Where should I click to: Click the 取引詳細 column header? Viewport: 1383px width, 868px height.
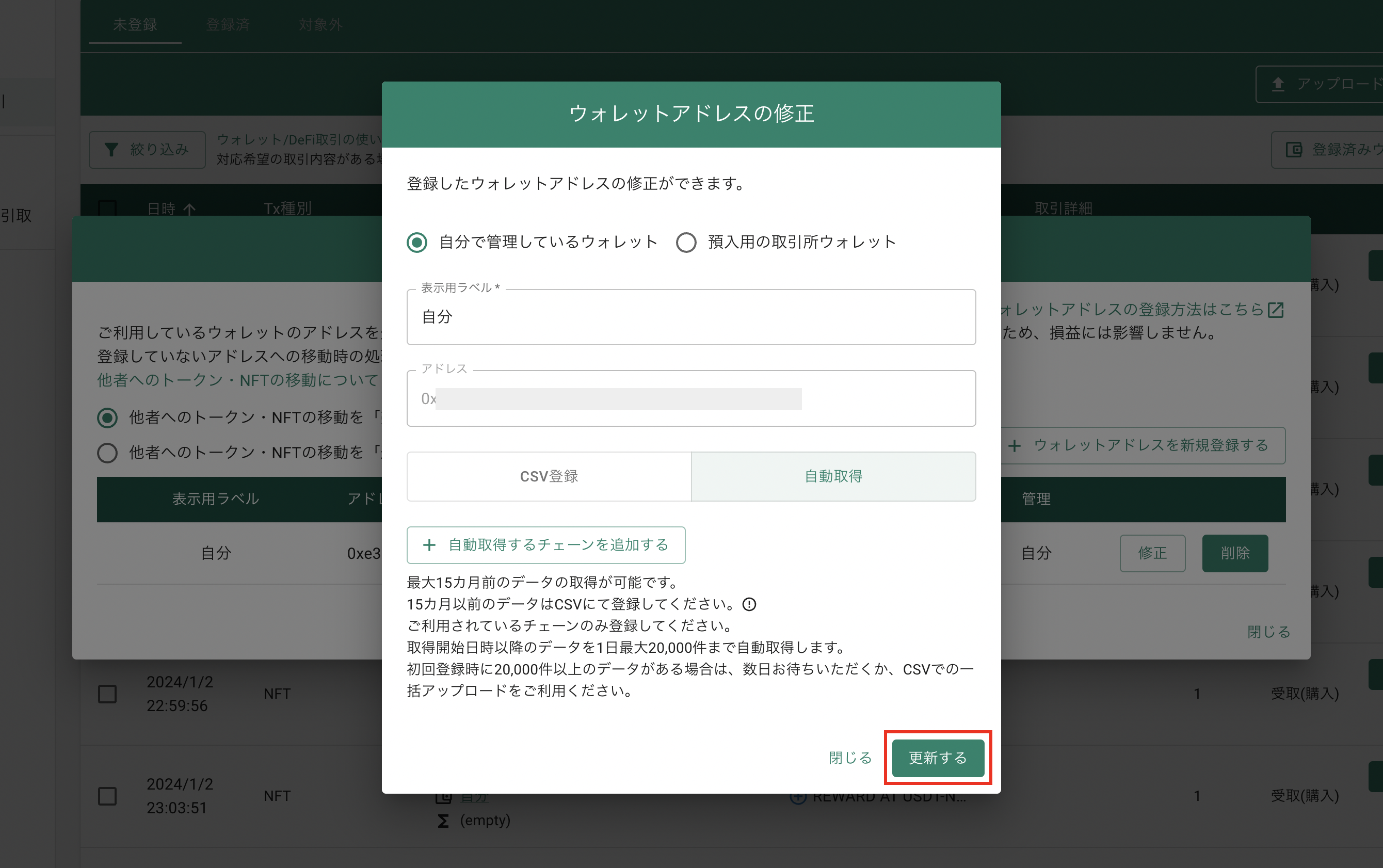pyautogui.click(x=1063, y=208)
